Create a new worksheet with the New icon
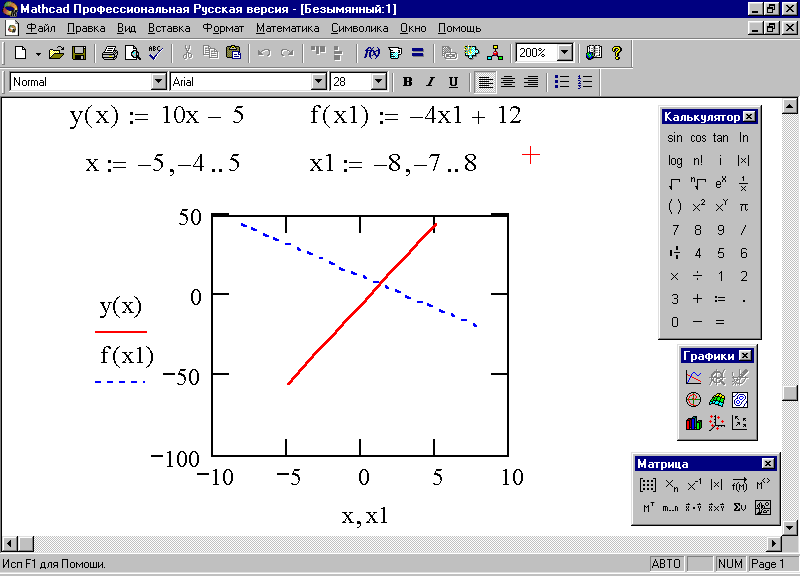800x576 pixels. 20,53
